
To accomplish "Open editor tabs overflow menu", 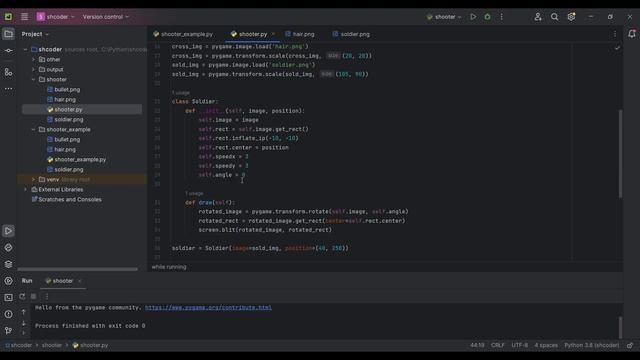I will point(615,34).
